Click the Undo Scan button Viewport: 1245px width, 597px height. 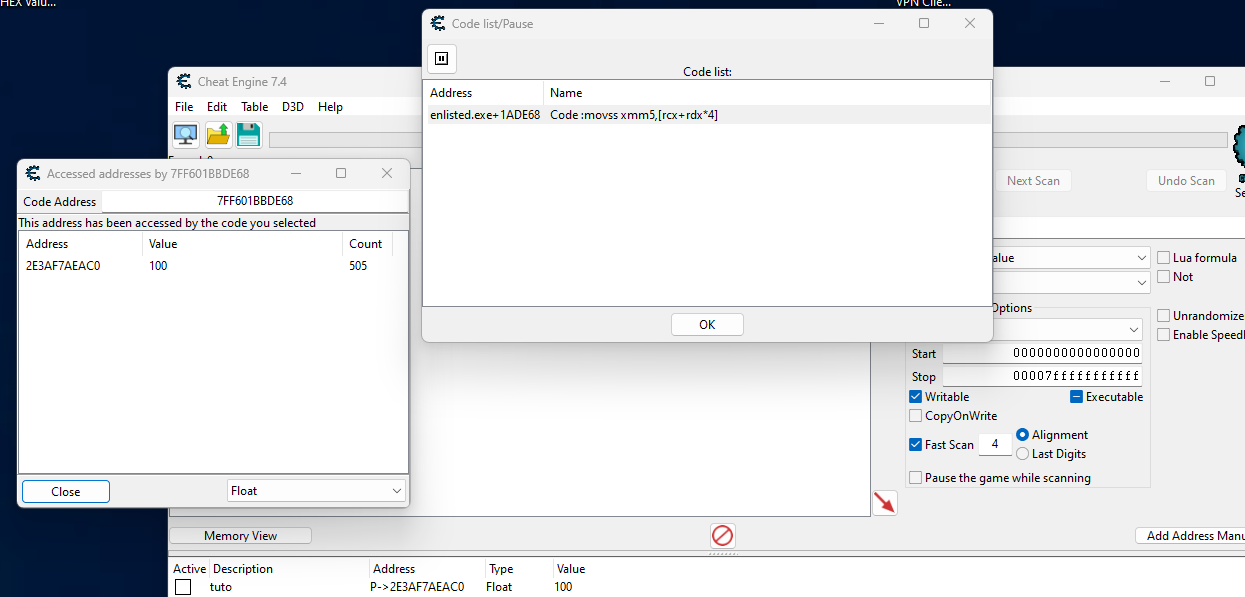(x=1186, y=181)
